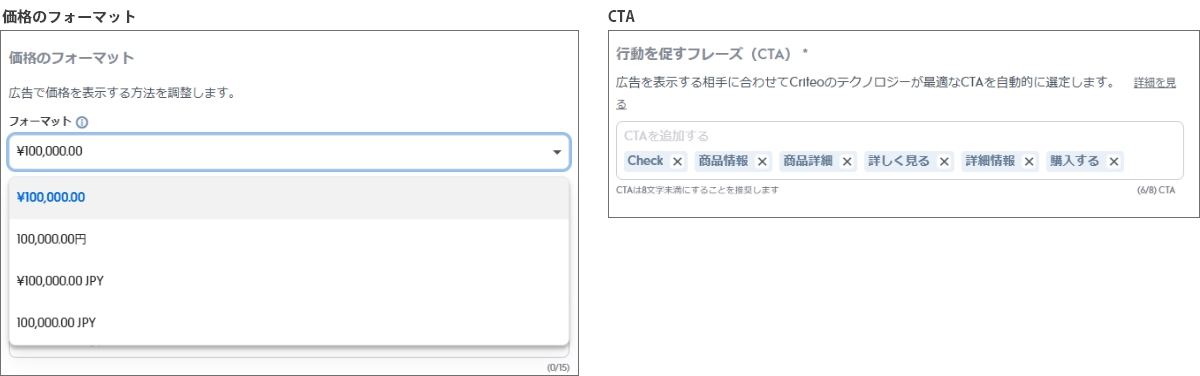Click the text field behind the dropdown list
Screen dimensions: 1200x376
289,351
